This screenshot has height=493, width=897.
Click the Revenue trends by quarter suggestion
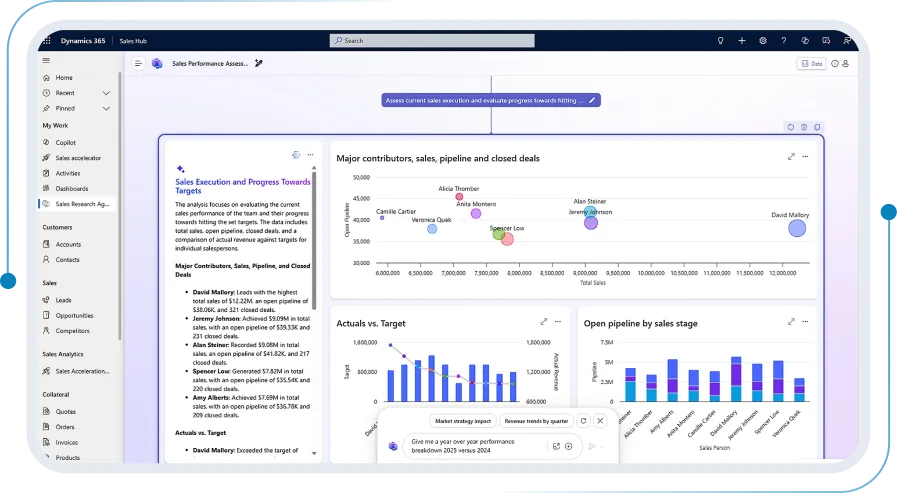tap(536, 421)
